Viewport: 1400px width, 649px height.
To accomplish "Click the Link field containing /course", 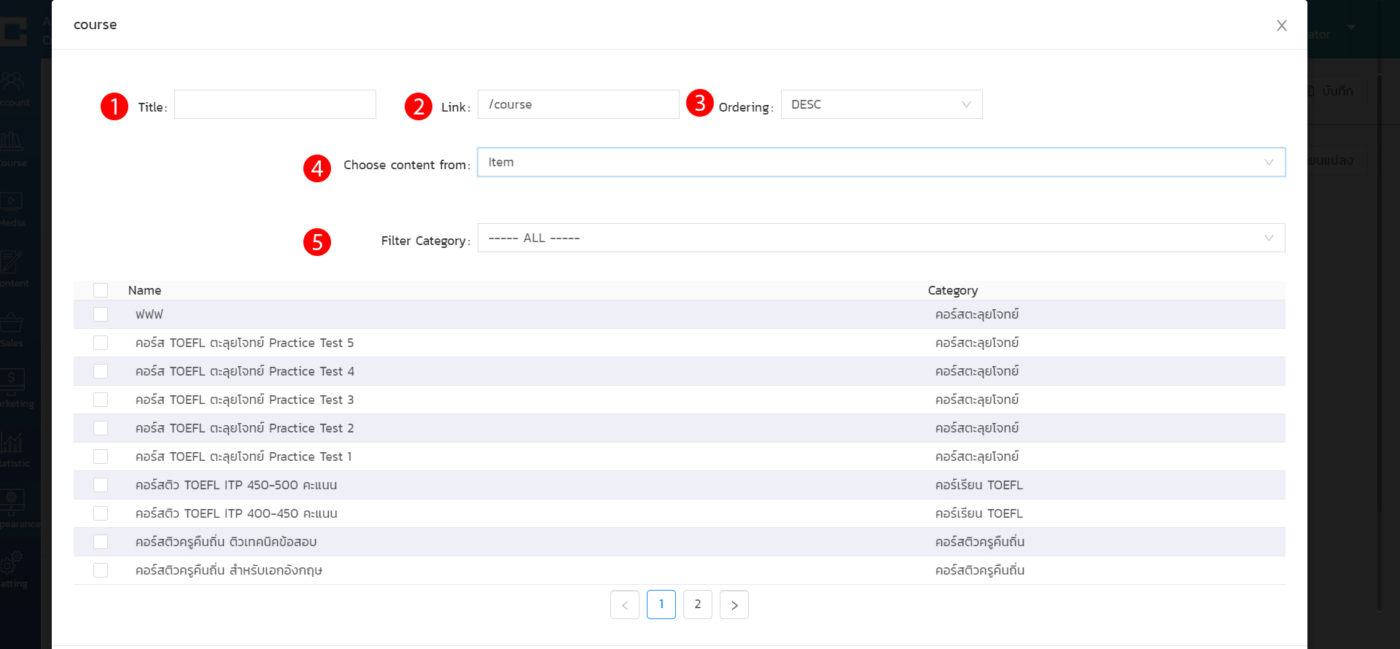I will [578, 105].
